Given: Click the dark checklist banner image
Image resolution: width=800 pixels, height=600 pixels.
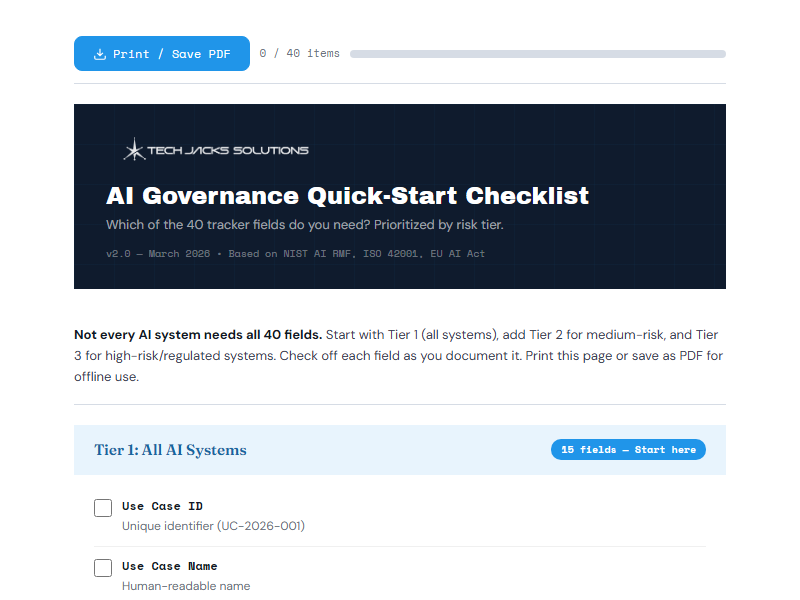Looking at the screenshot, I should pyautogui.click(x=400, y=196).
